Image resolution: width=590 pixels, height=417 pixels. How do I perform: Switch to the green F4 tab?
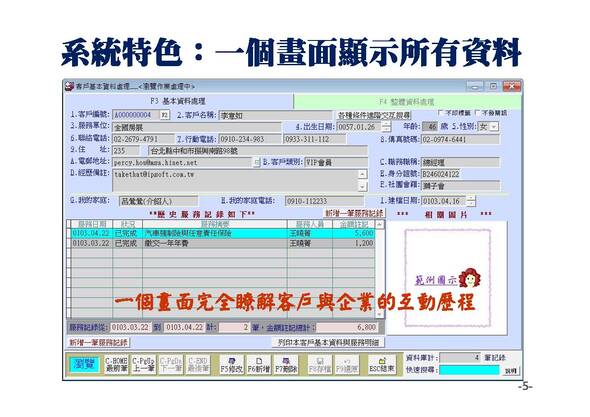coord(407,102)
